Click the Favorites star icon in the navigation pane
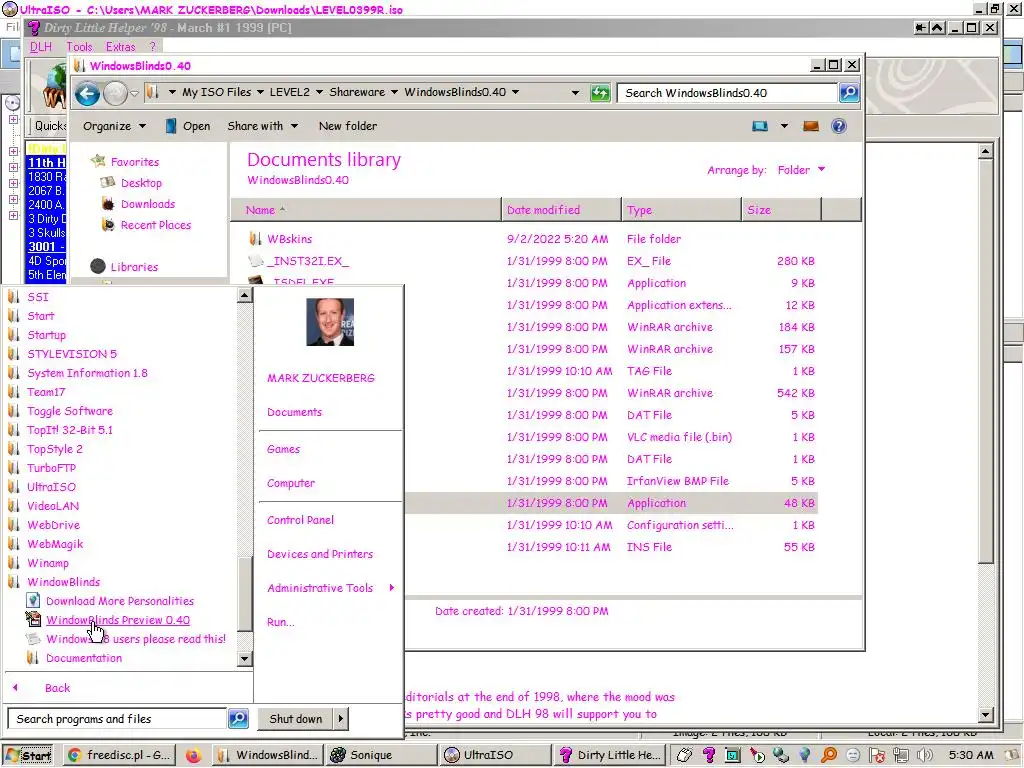This screenshot has width=1024, height=768. pos(99,161)
